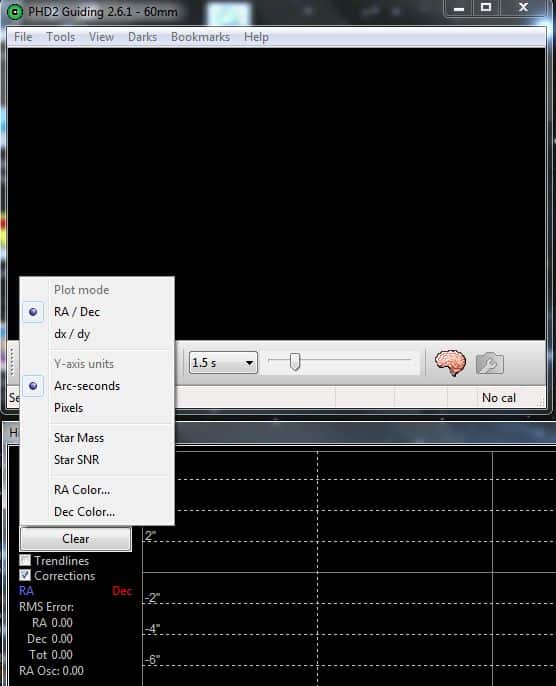Open the brain advanced settings icon
The width and height of the screenshot is (556, 686).
(450, 363)
